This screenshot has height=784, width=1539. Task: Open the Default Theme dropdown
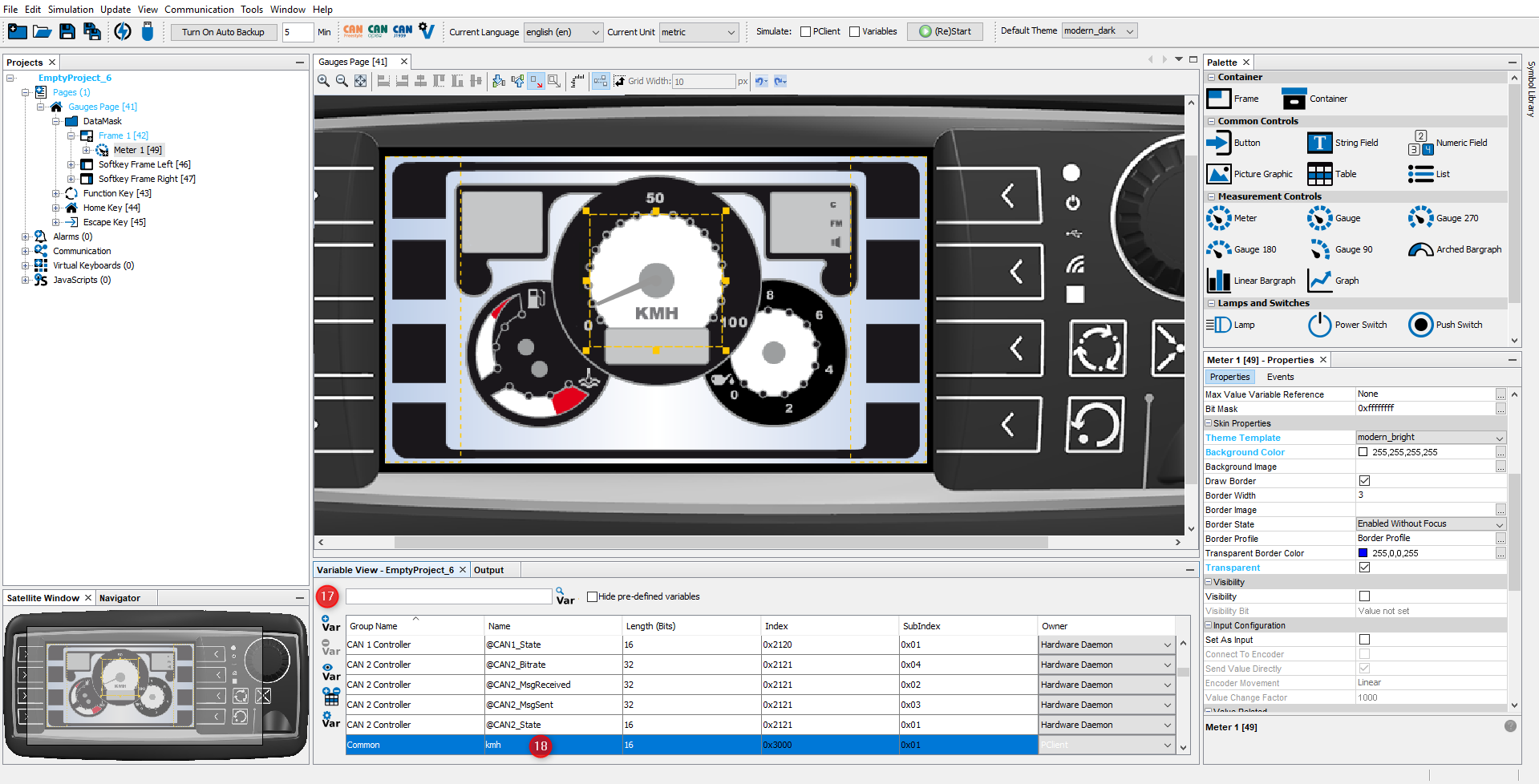coord(1099,31)
